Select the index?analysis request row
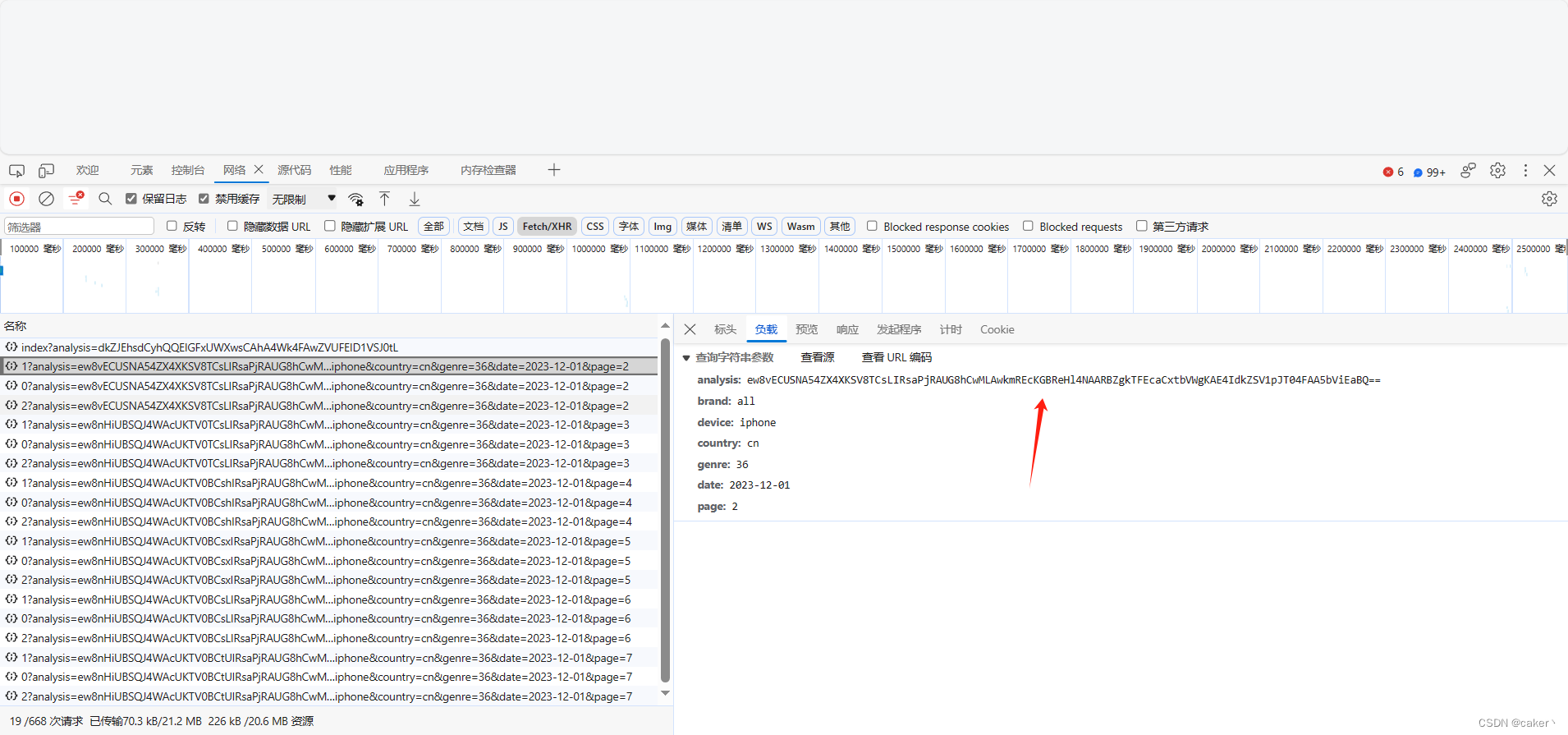Viewport: 1568px width, 735px height. (330, 347)
